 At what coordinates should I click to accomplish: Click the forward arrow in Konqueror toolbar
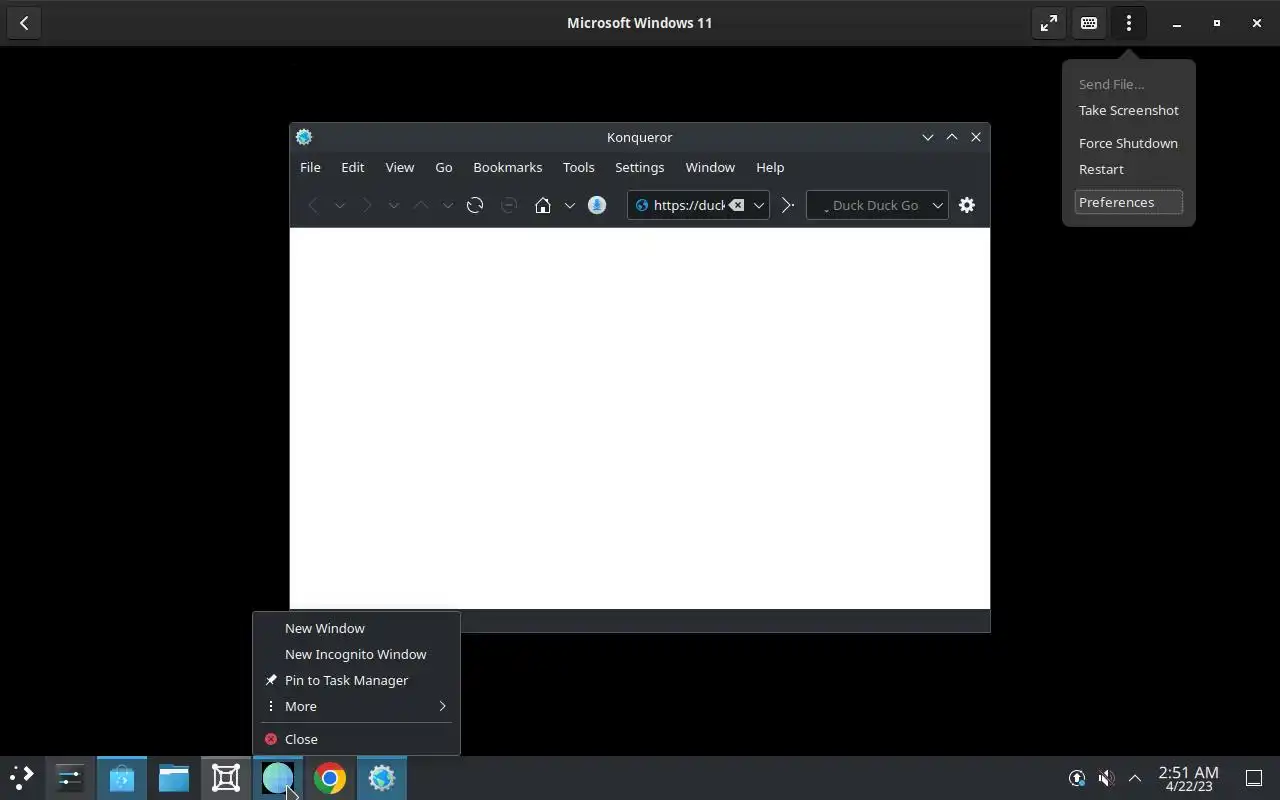click(367, 205)
